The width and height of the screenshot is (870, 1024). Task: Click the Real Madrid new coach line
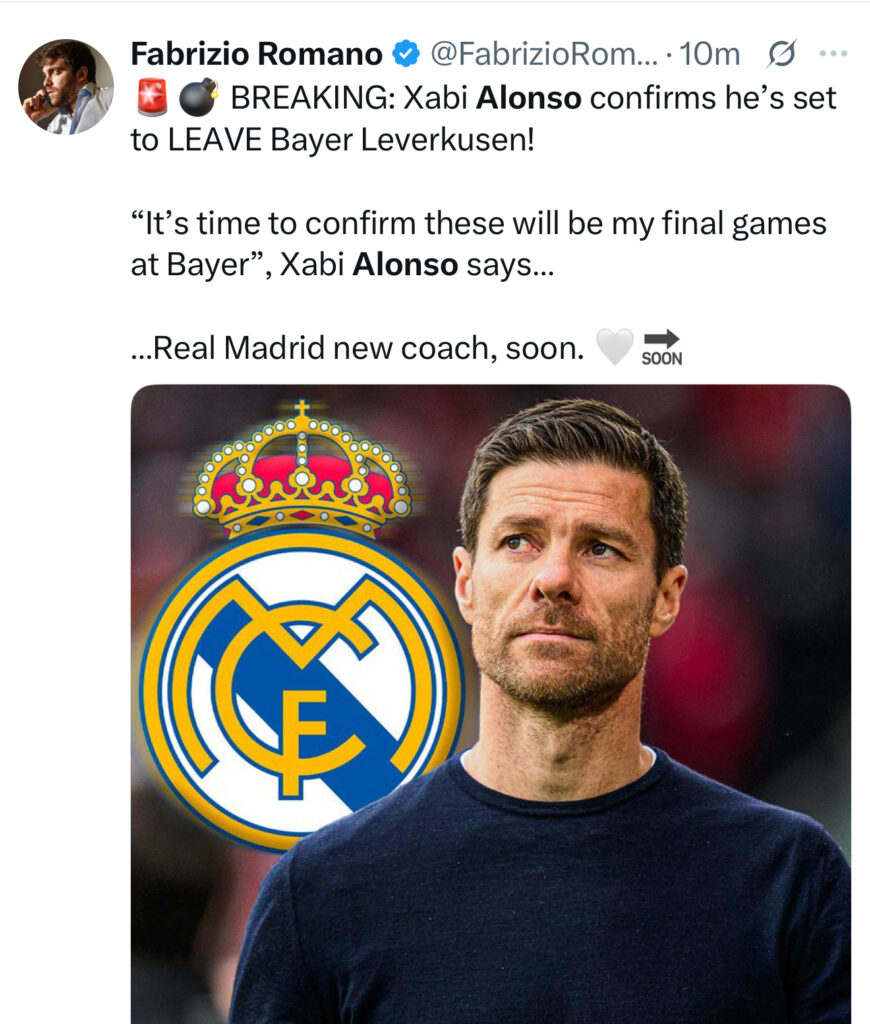[358, 347]
